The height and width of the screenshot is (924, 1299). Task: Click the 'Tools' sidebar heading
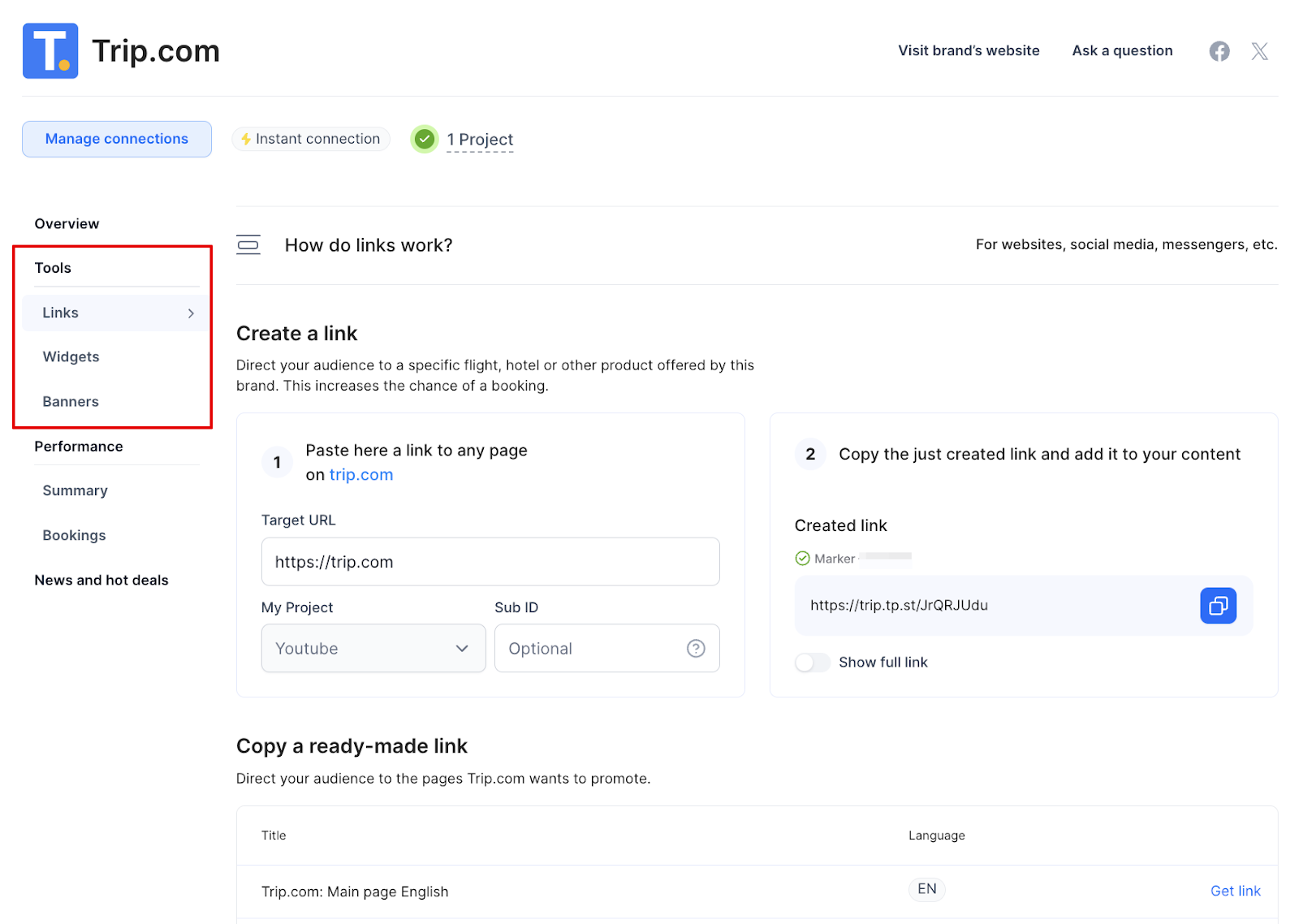tap(53, 268)
